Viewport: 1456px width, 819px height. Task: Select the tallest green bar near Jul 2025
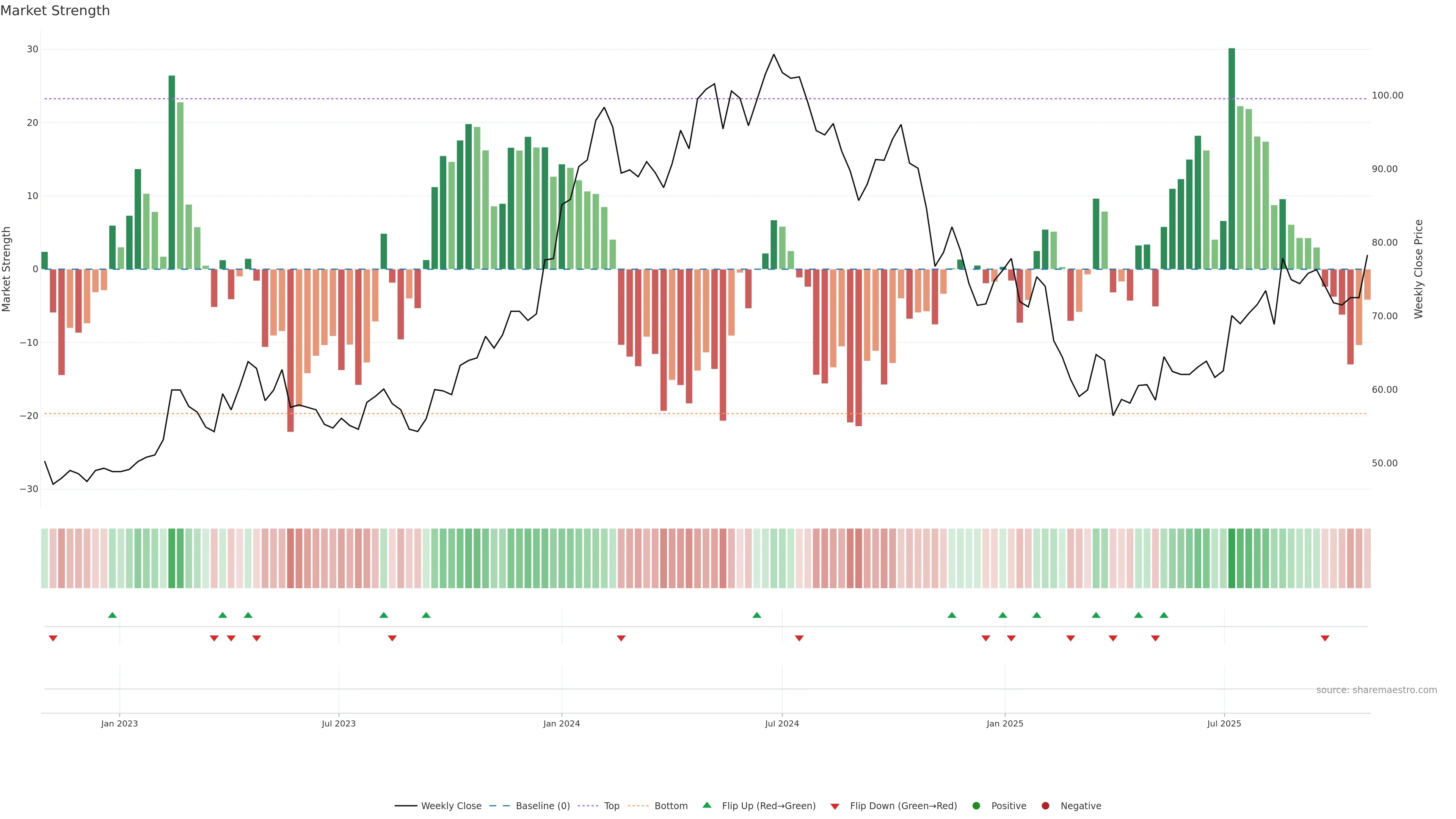(1232, 158)
